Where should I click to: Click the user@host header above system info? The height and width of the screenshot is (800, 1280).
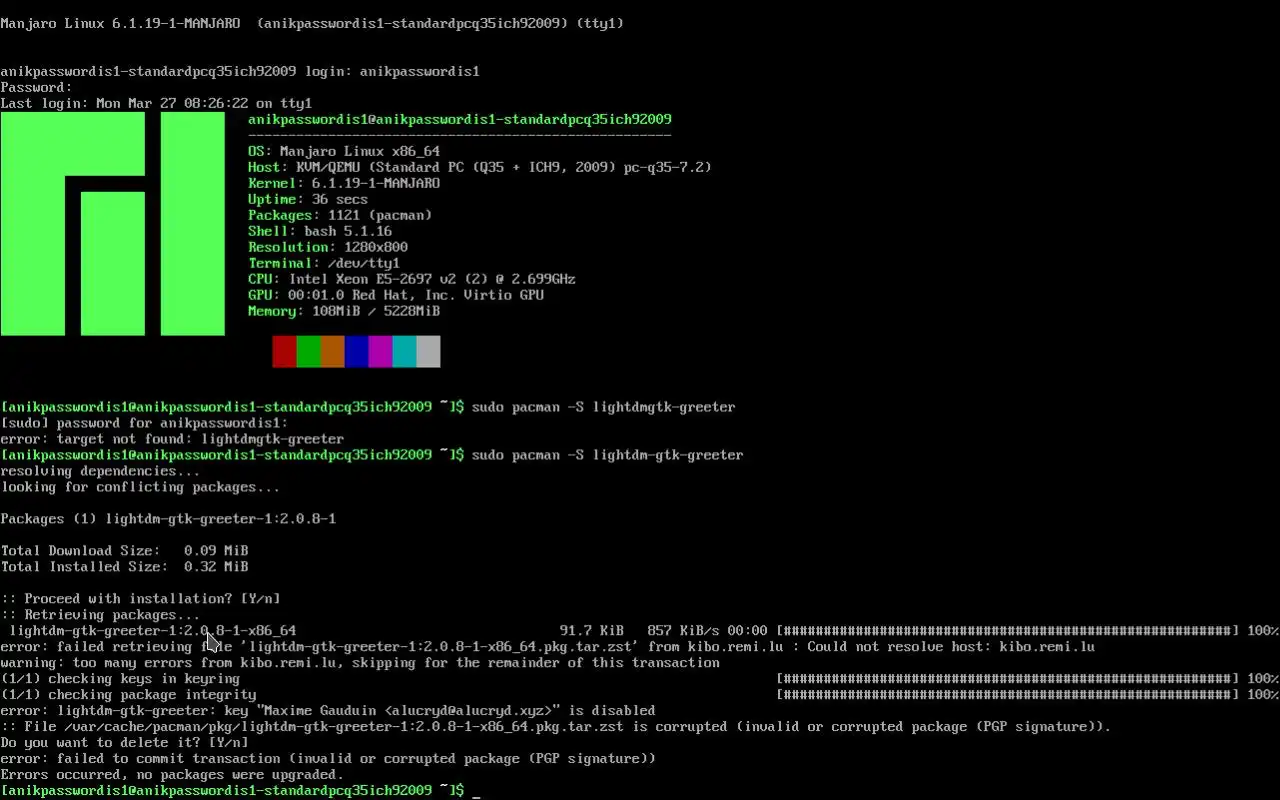coord(460,119)
